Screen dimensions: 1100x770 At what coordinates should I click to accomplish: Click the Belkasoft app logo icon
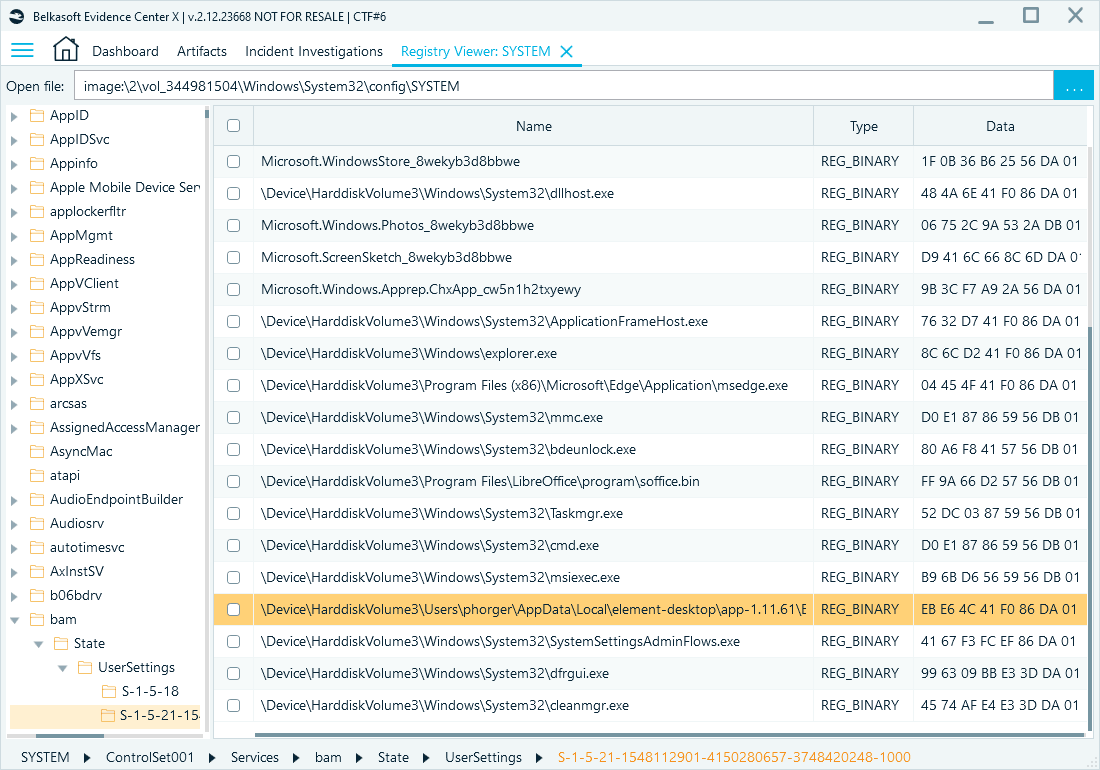click(x=17, y=16)
